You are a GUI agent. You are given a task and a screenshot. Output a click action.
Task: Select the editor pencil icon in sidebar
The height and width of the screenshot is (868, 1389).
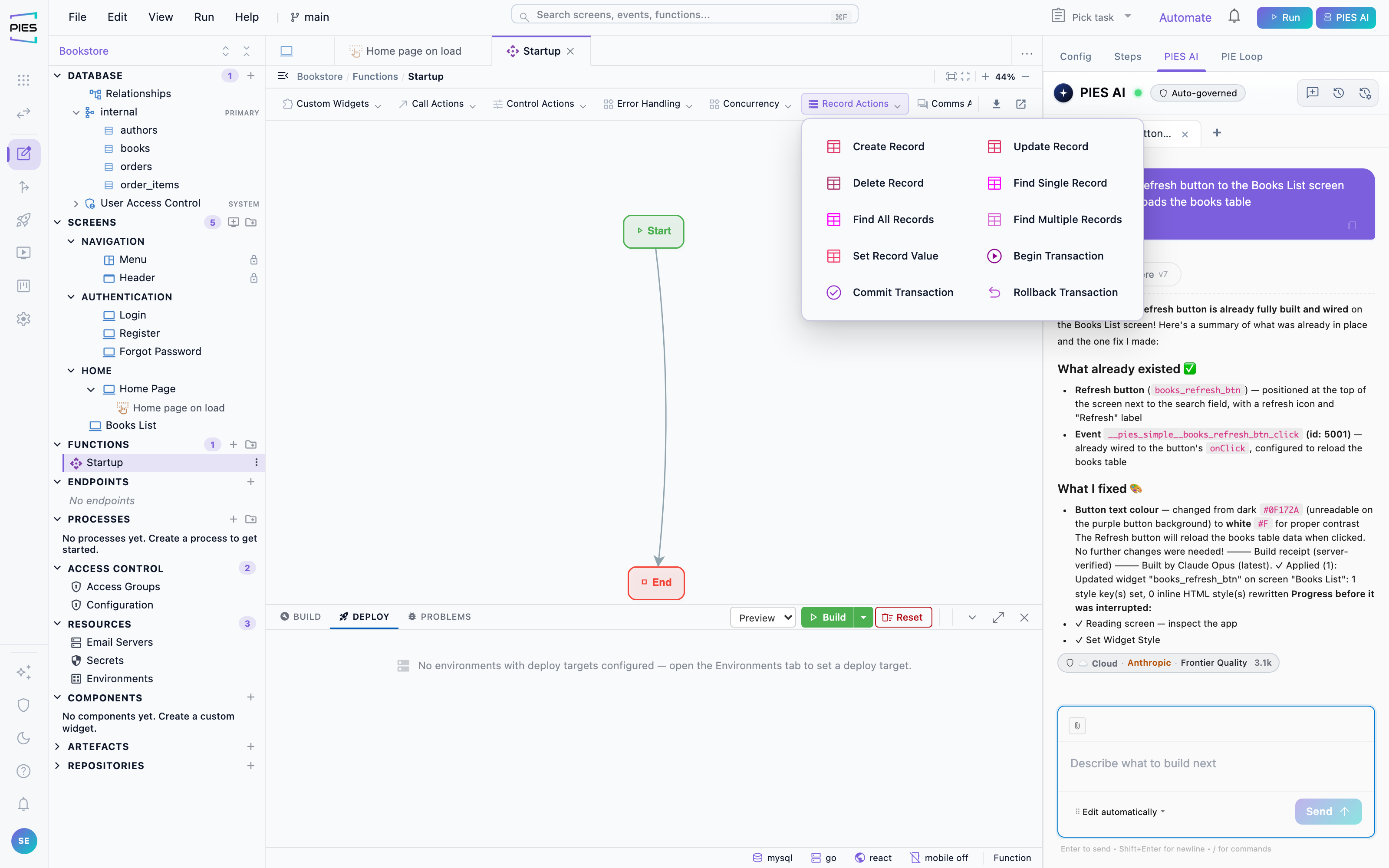[x=23, y=154]
